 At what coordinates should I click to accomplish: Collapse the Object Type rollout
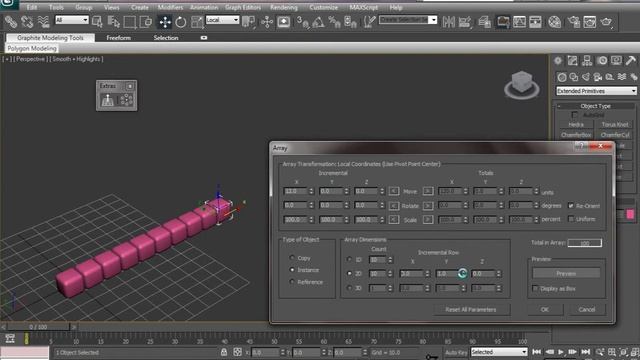pos(596,106)
